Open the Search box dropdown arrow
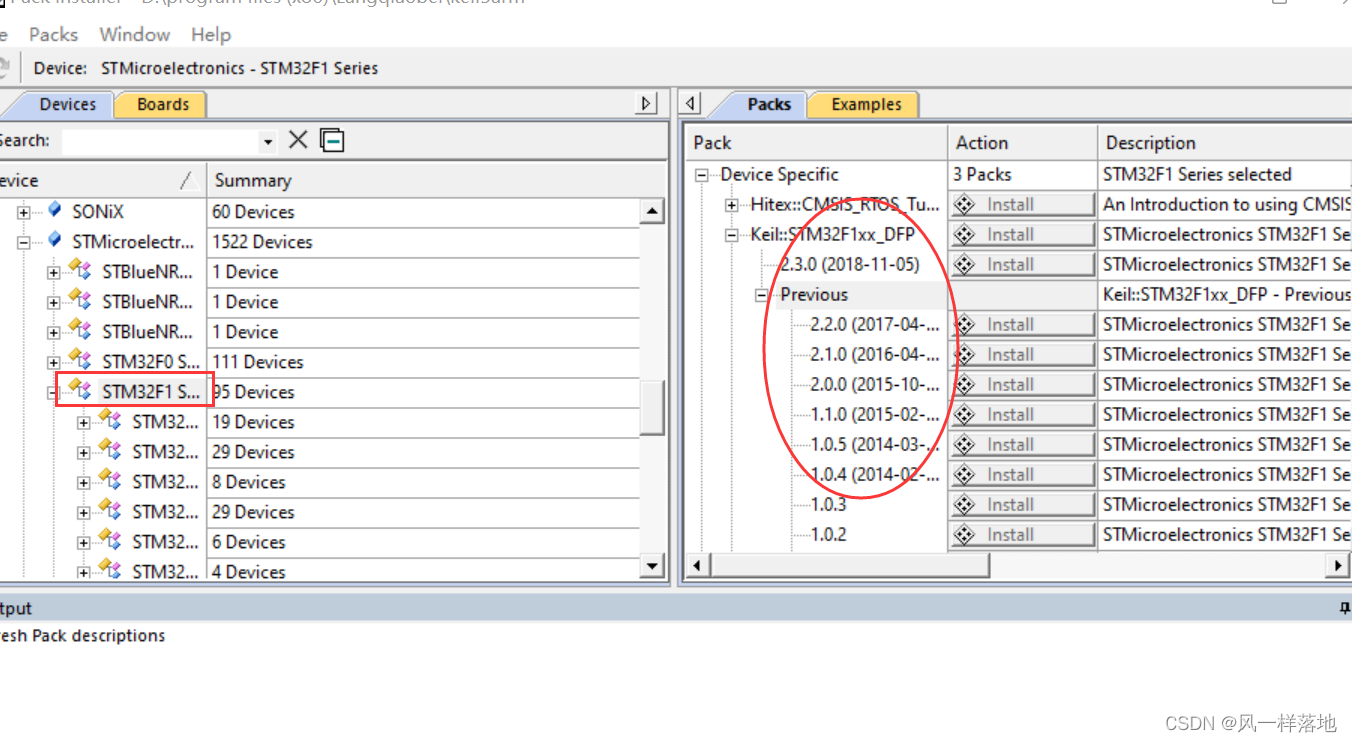The width and height of the screenshot is (1352, 742). coord(268,142)
